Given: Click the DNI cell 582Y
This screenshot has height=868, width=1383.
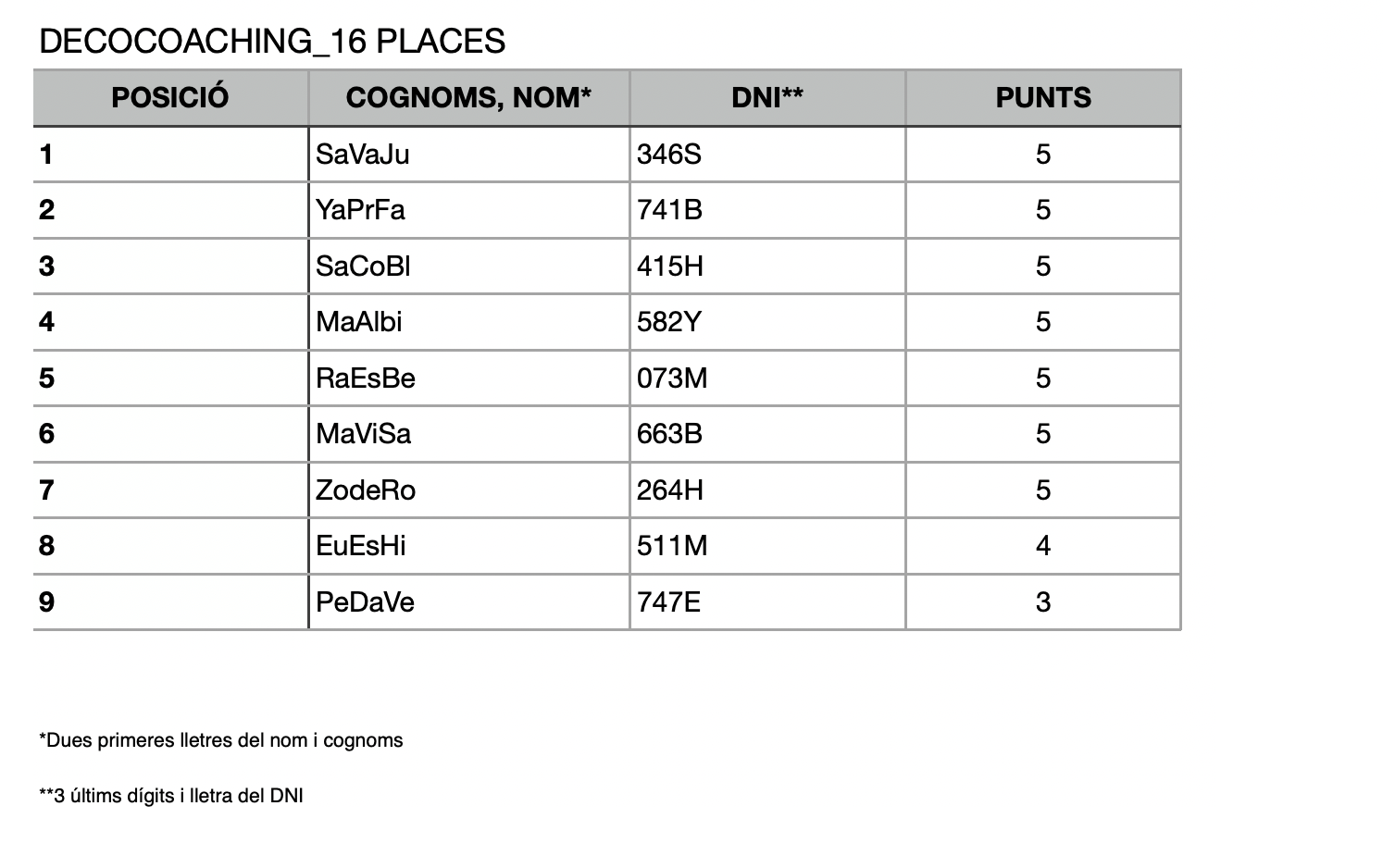Looking at the screenshot, I should pyautogui.click(x=767, y=322).
